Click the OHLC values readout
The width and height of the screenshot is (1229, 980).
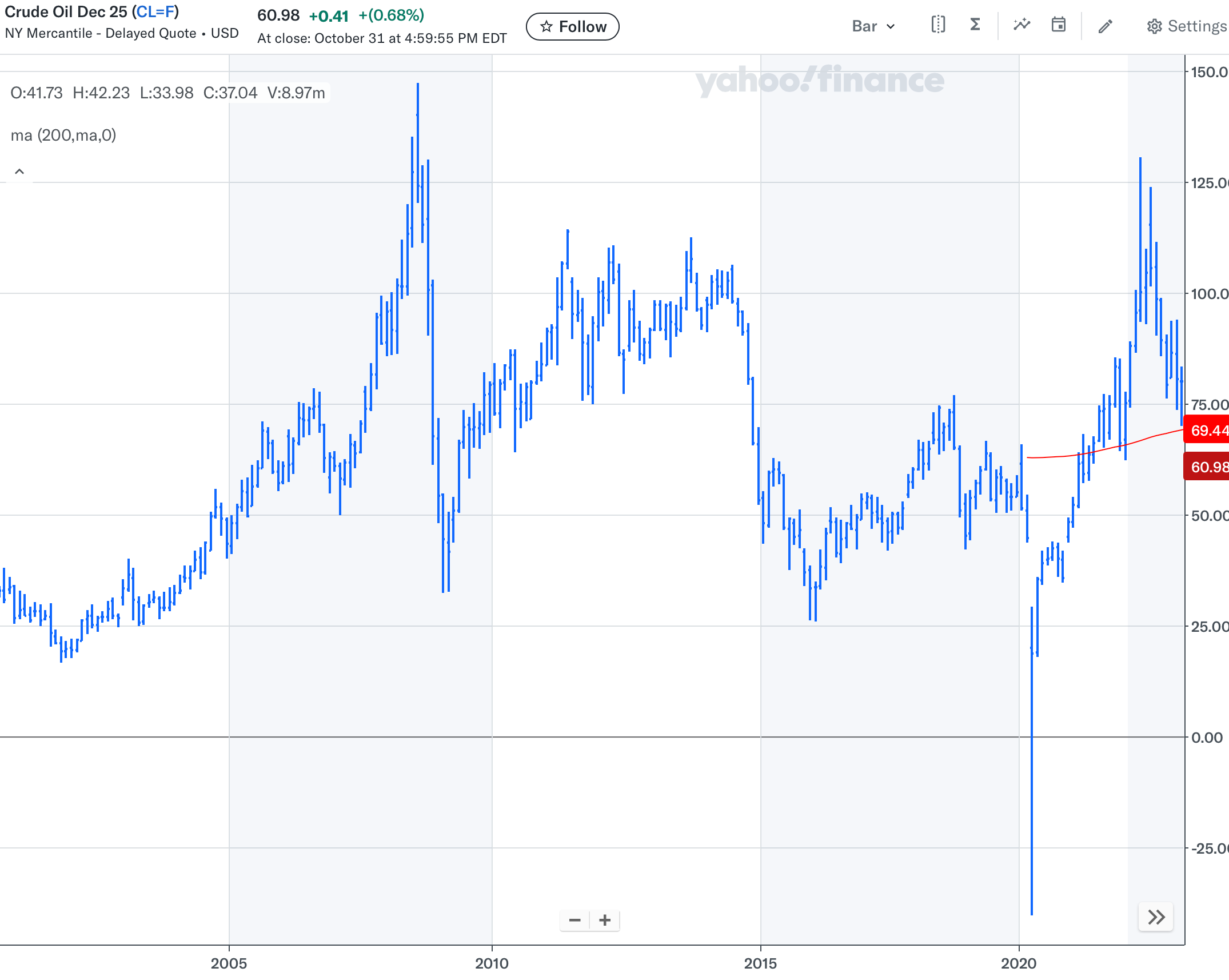point(167,93)
